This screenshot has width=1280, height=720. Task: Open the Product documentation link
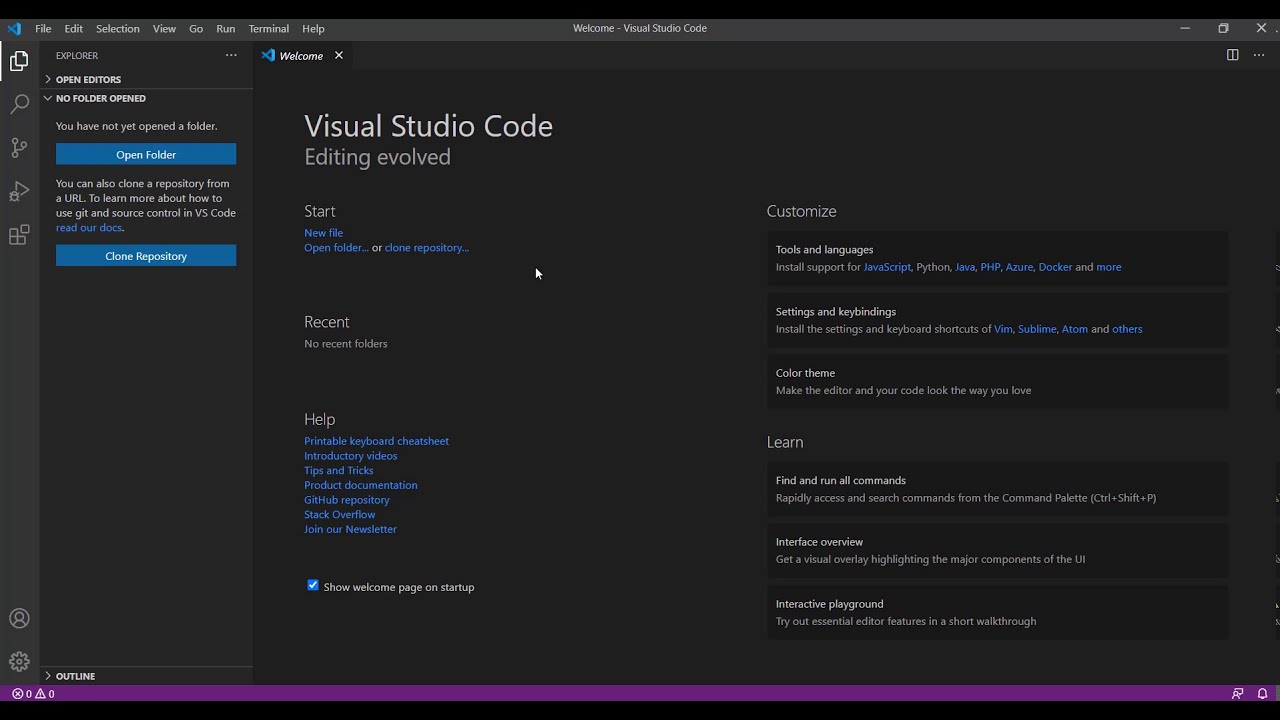(x=360, y=485)
